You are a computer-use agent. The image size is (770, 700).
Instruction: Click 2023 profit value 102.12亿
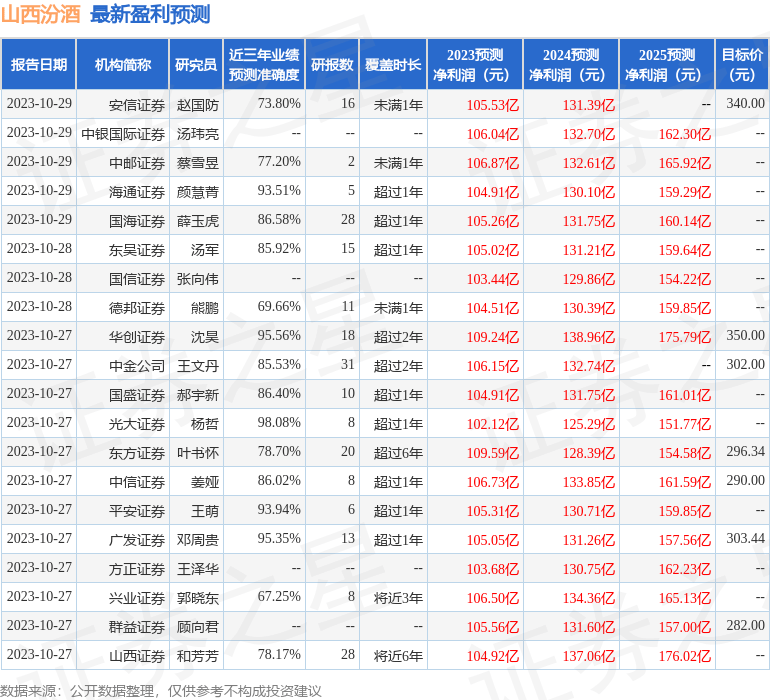(x=493, y=423)
